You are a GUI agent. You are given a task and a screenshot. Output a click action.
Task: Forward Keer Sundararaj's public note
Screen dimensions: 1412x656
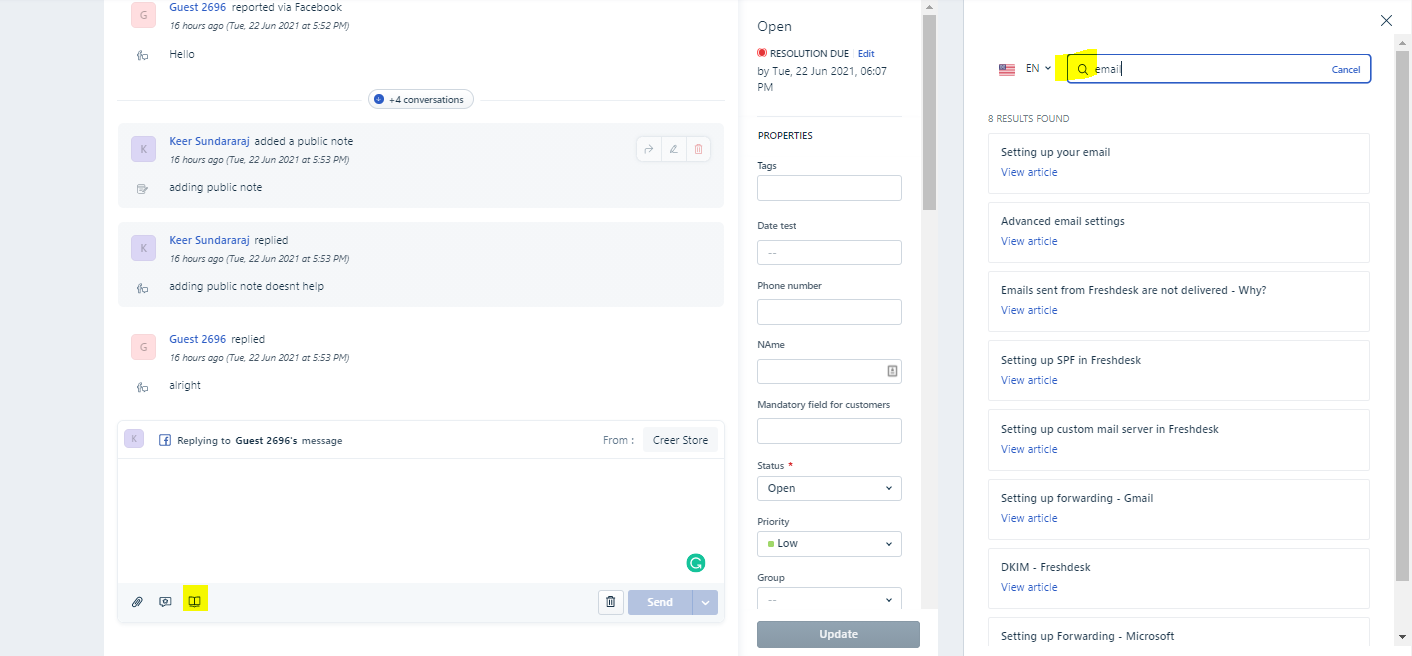tap(648, 149)
